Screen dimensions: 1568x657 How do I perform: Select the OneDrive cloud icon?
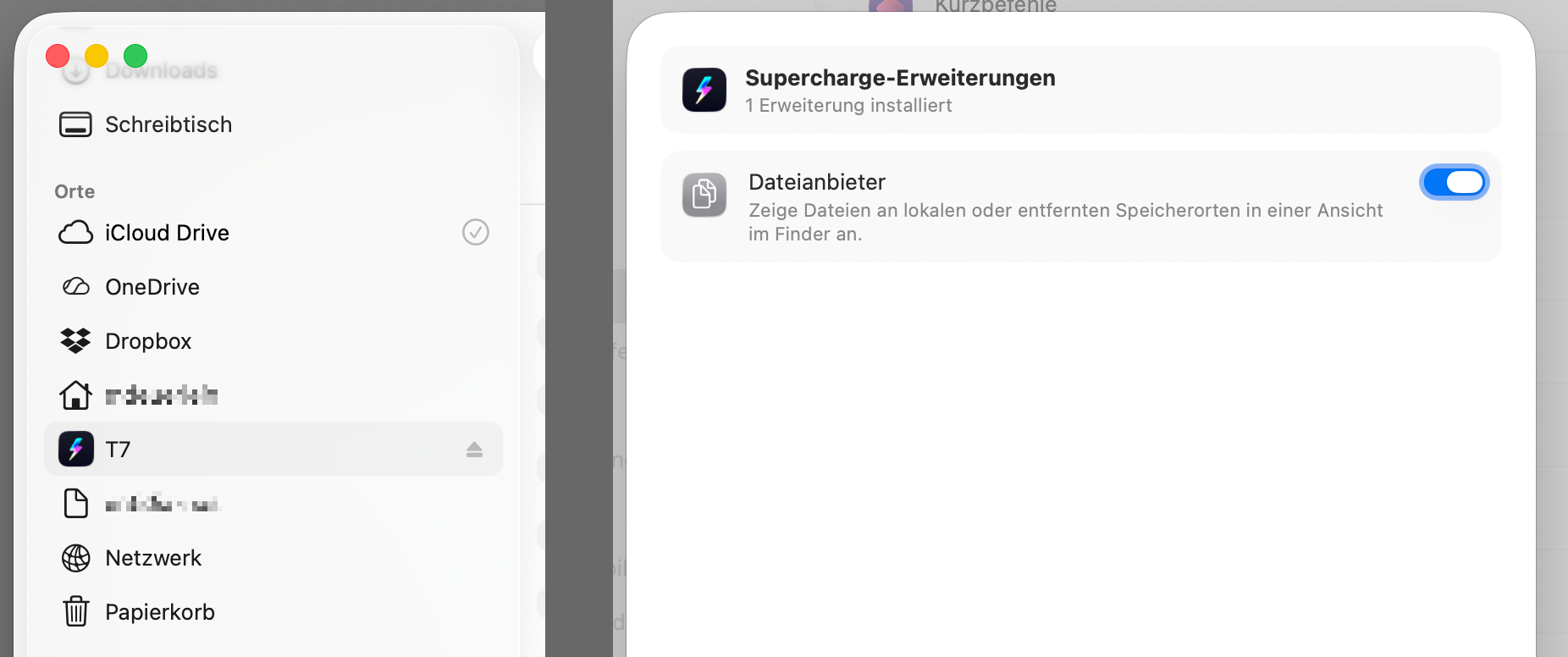click(76, 287)
